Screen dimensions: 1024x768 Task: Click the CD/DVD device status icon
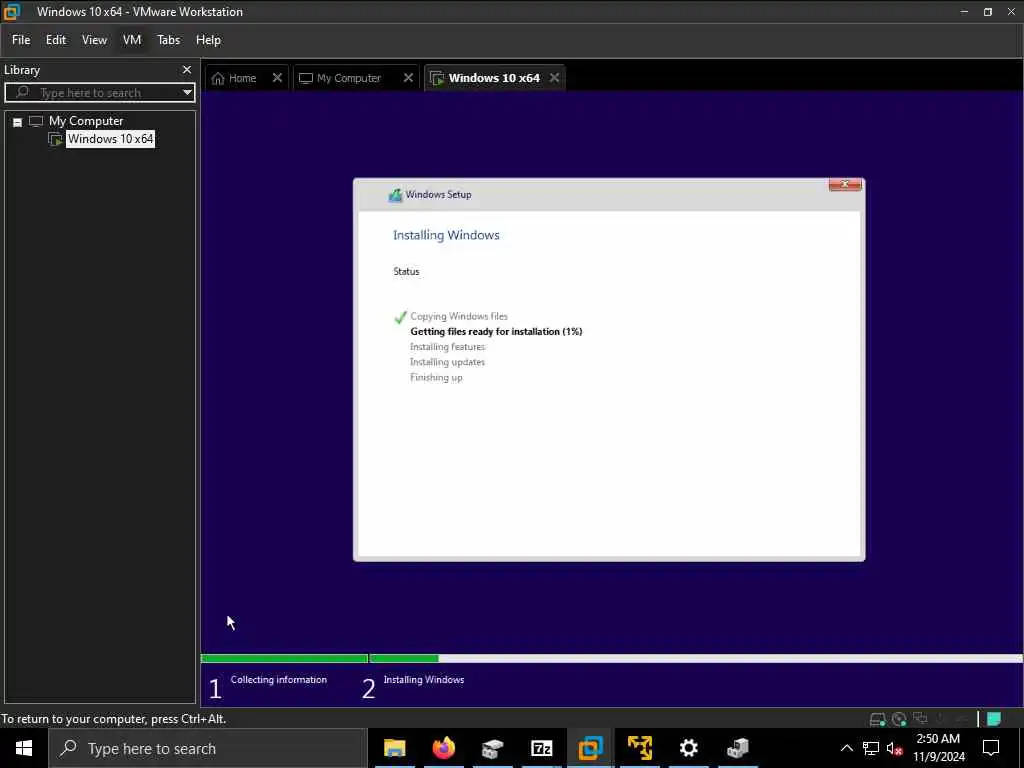pos(899,719)
